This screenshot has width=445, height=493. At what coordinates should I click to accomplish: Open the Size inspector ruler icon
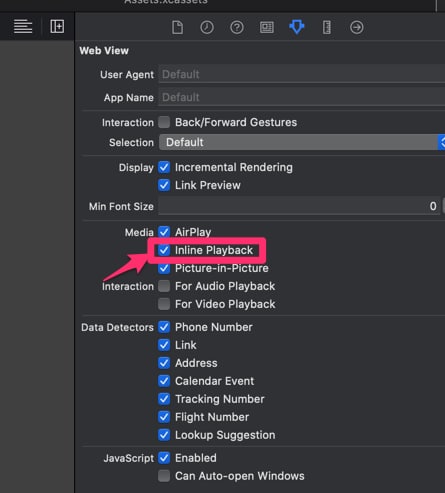pos(327,27)
